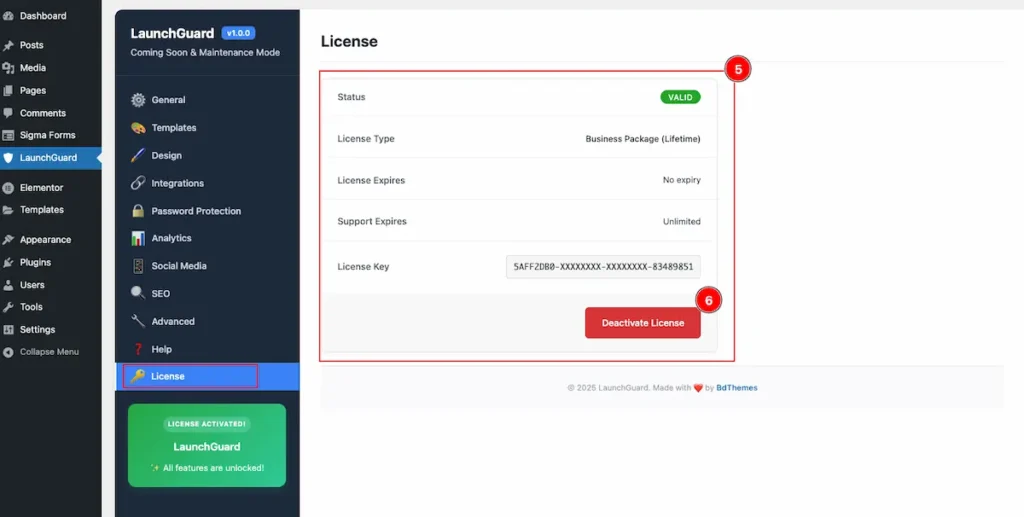Open the LaunchGuard Templates tab
The height and width of the screenshot is (517, 1024).
(207, 128)
